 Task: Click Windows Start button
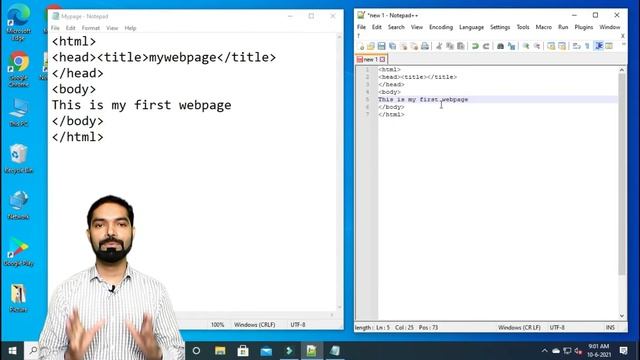pos(12,351)
